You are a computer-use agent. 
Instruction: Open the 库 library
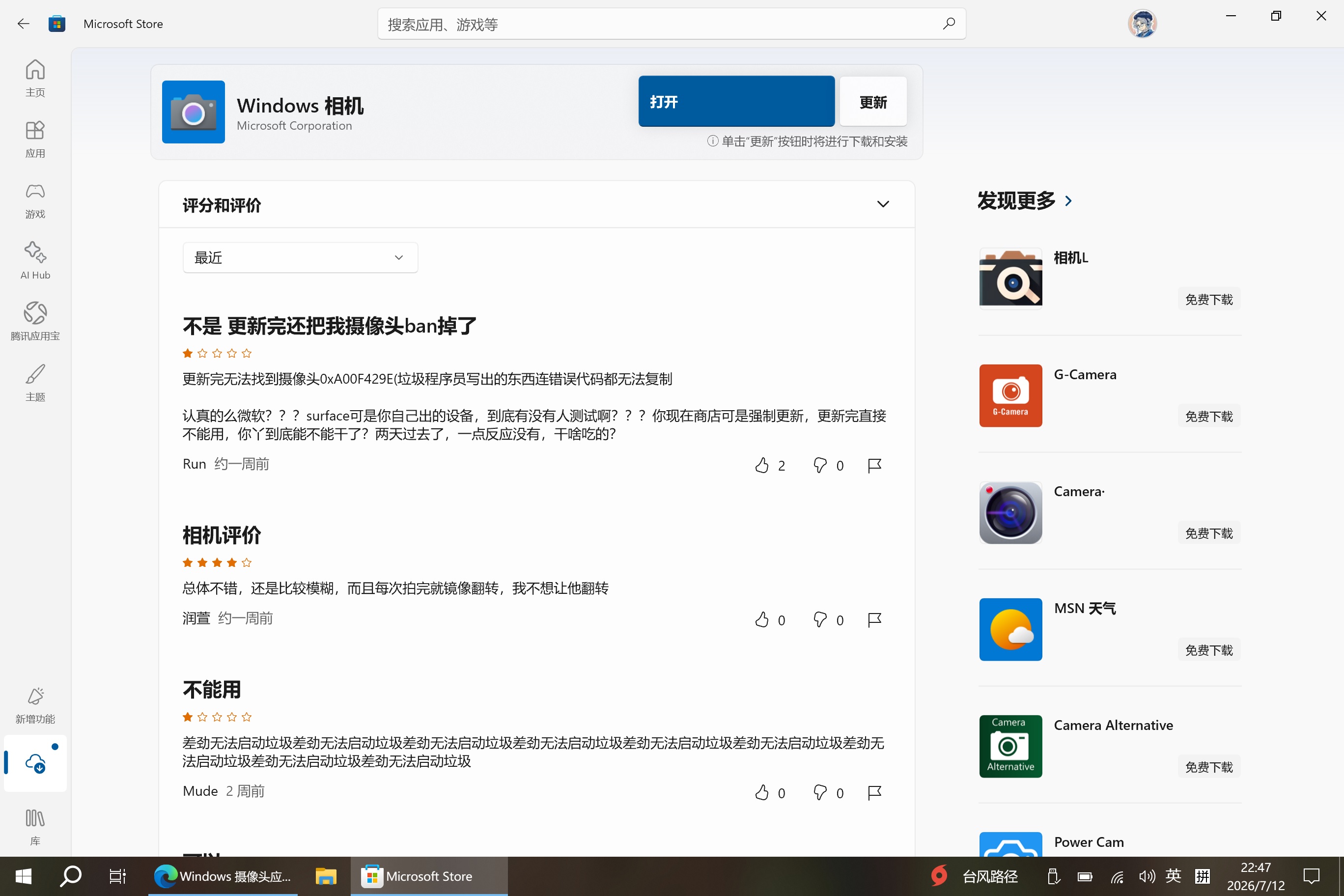(x=35, y=827)
